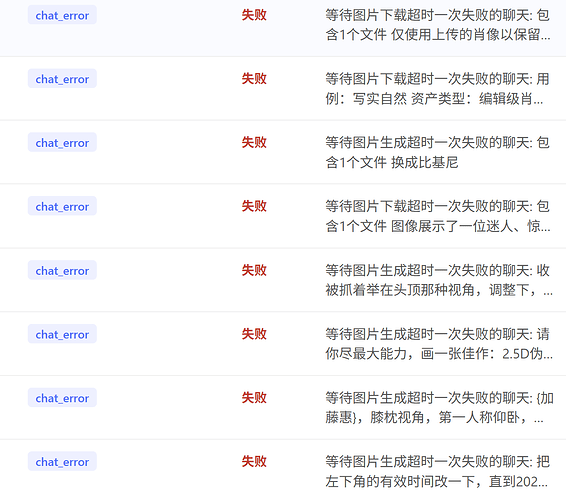Open message mentioning 图像展示了一位迷人
Screen dimensions: 566x500
point(438,217)
